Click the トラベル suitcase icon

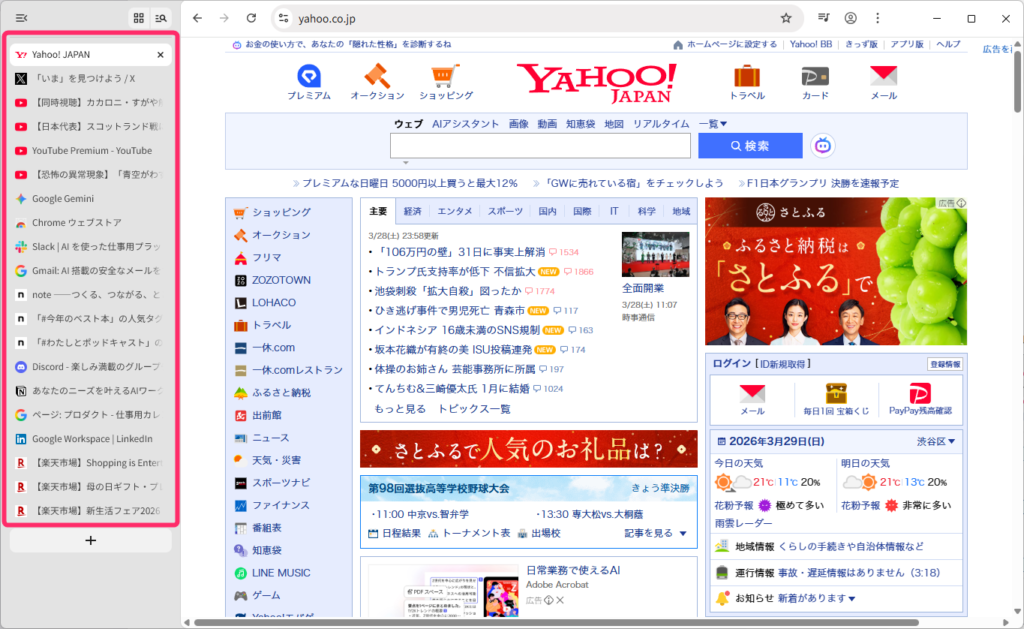[x=748, y=74]
